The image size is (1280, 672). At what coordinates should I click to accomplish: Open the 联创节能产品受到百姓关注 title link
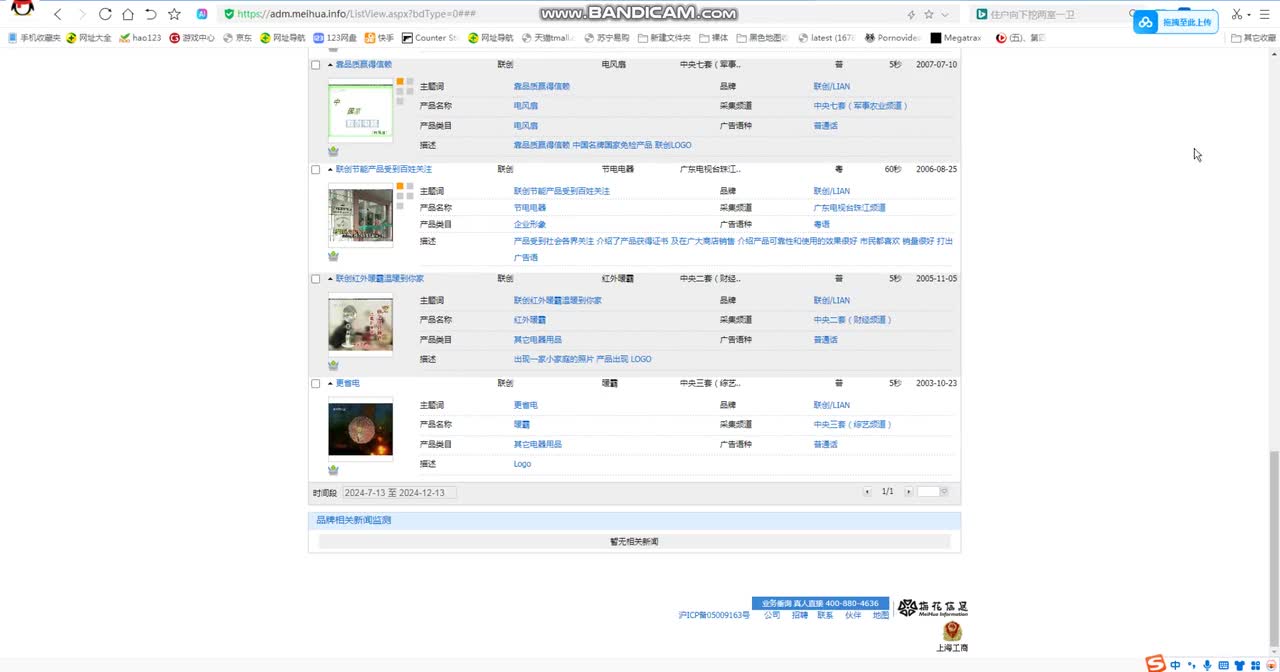383,170
